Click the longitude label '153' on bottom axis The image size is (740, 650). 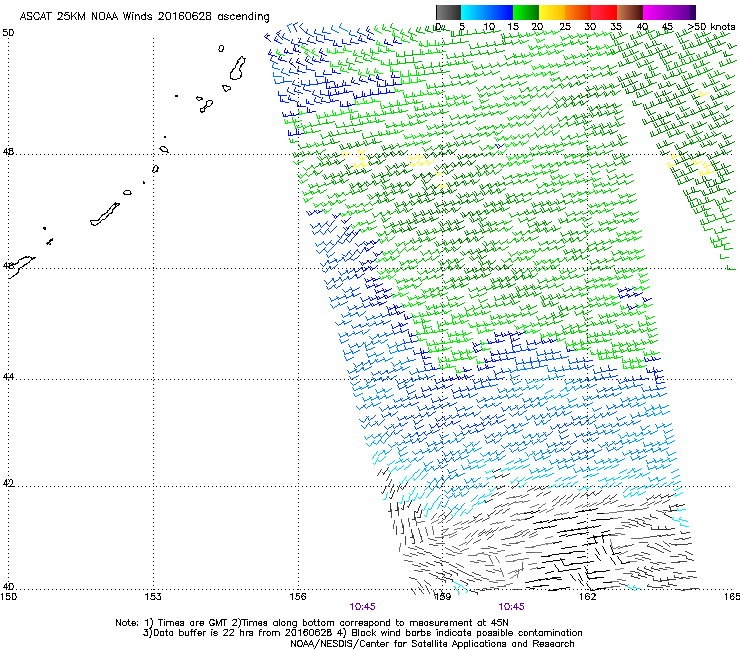click(x=153, y=597)
